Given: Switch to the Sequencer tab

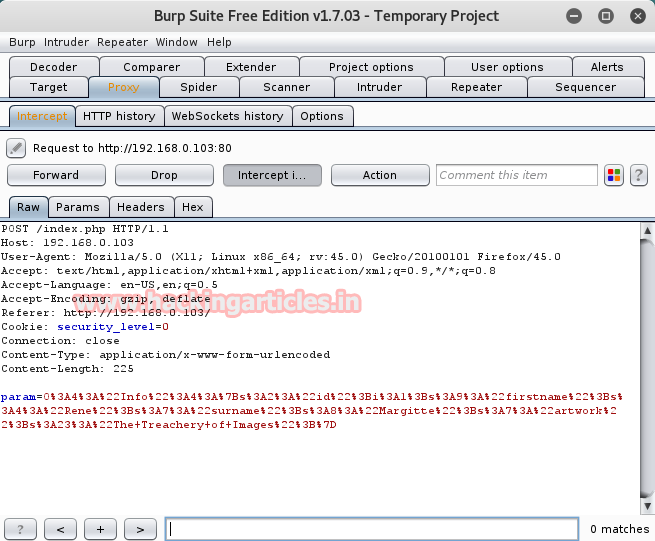Looking at the screenshot, I should (x=586, y=87).
